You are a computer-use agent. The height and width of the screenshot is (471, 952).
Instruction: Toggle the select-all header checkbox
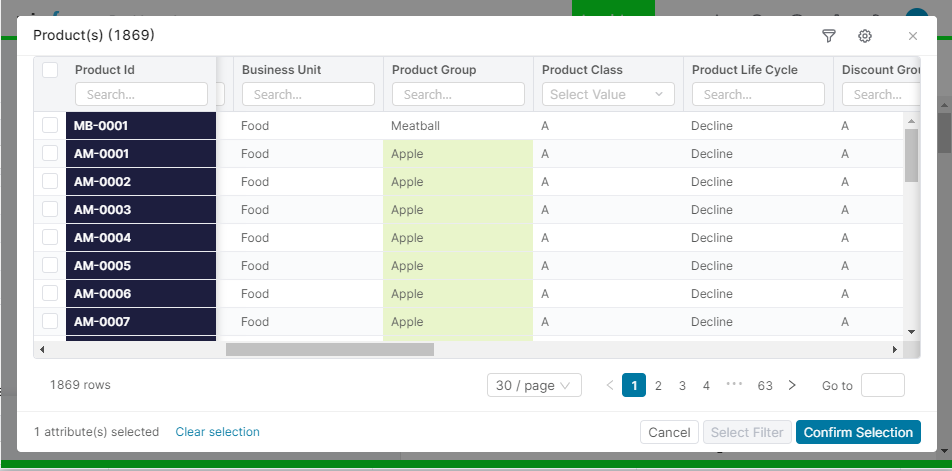click(50, 70)
